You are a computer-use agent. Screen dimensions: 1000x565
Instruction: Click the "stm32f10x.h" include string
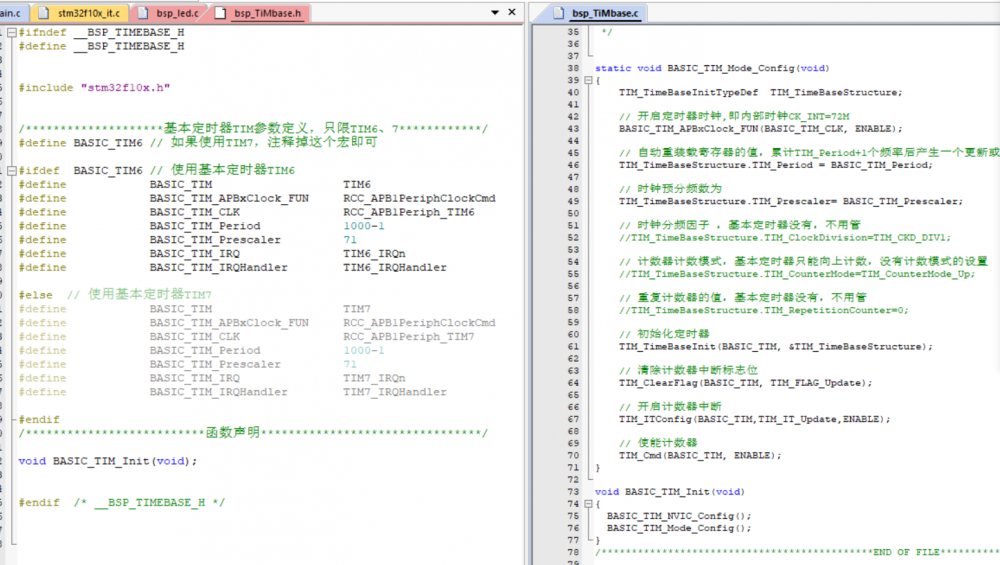click(125, 87)
